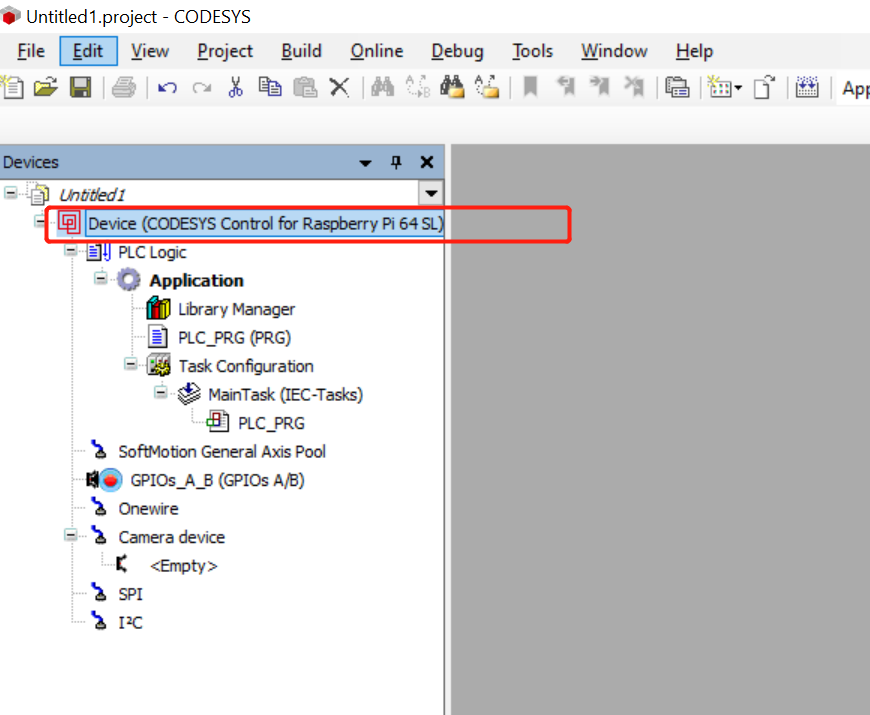Open the Edit menu
This screenshot has width=870, height=715.
pyautogui.click(x=88, y=51)
